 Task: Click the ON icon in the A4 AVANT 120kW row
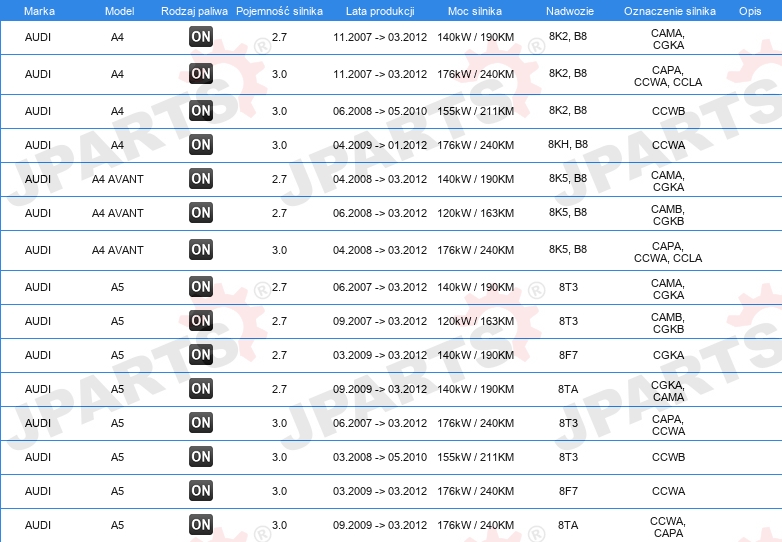201,212
